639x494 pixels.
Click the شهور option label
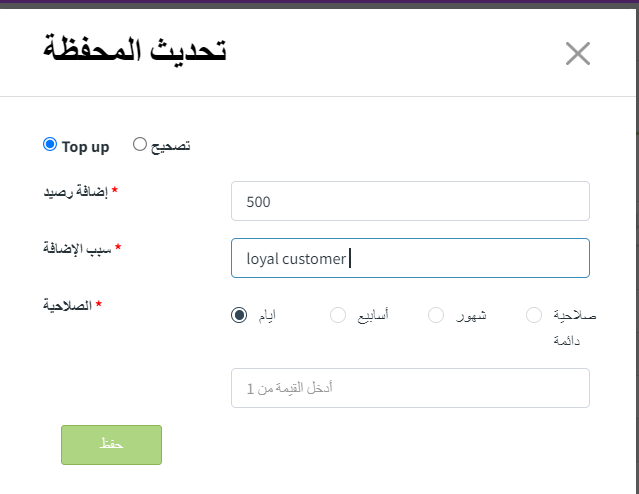pos(471,315)
